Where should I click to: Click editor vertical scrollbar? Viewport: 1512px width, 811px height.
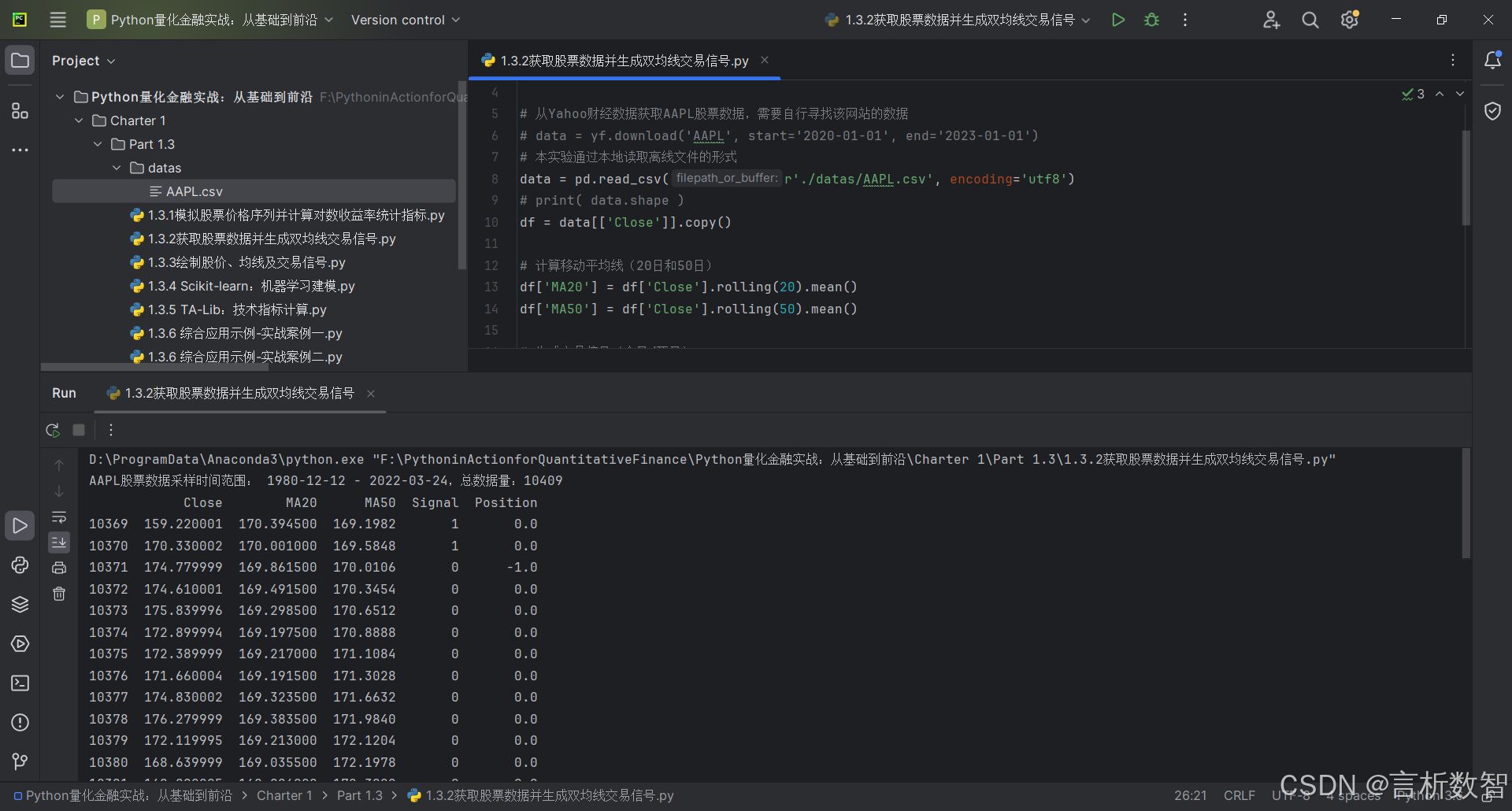click(1466, 179)
